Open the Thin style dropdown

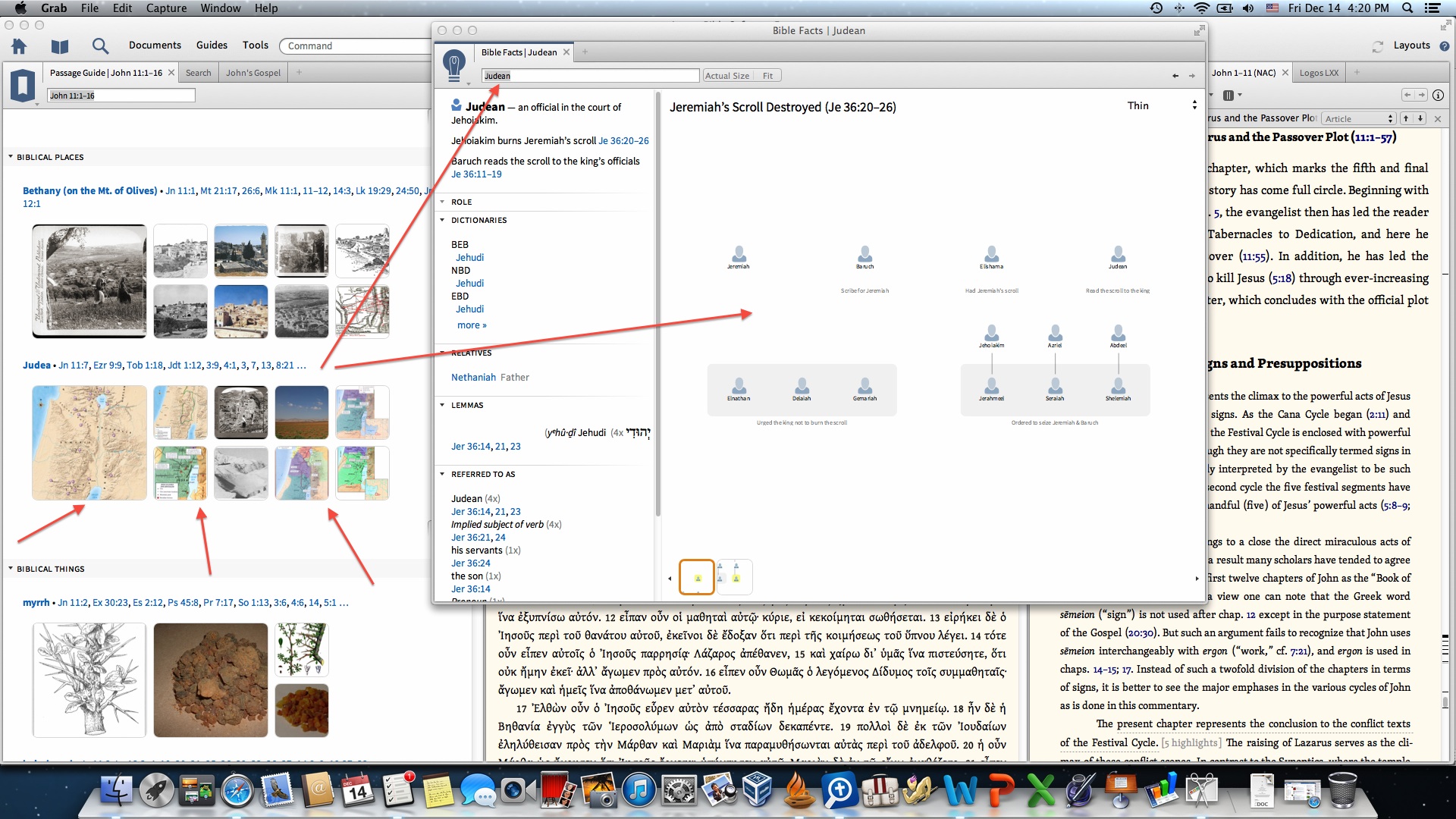click(x=1161, y=105)
